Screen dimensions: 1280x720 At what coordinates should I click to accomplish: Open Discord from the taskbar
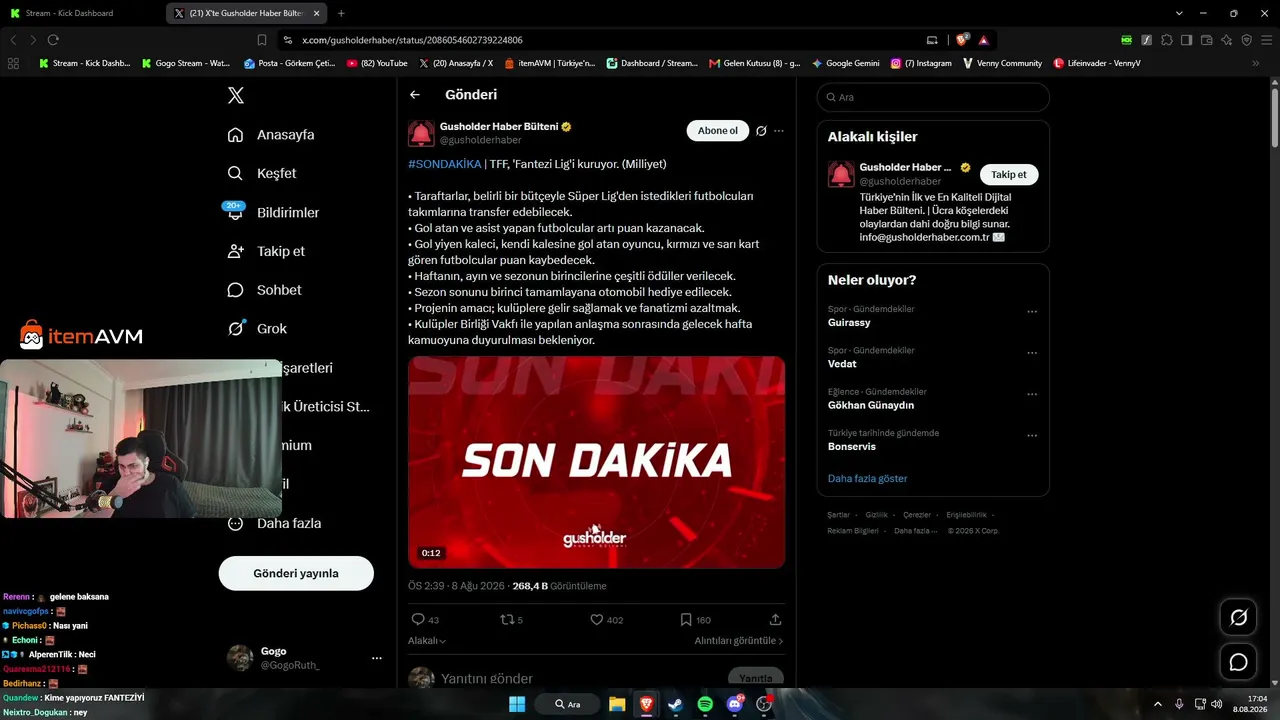coord(735,704)
